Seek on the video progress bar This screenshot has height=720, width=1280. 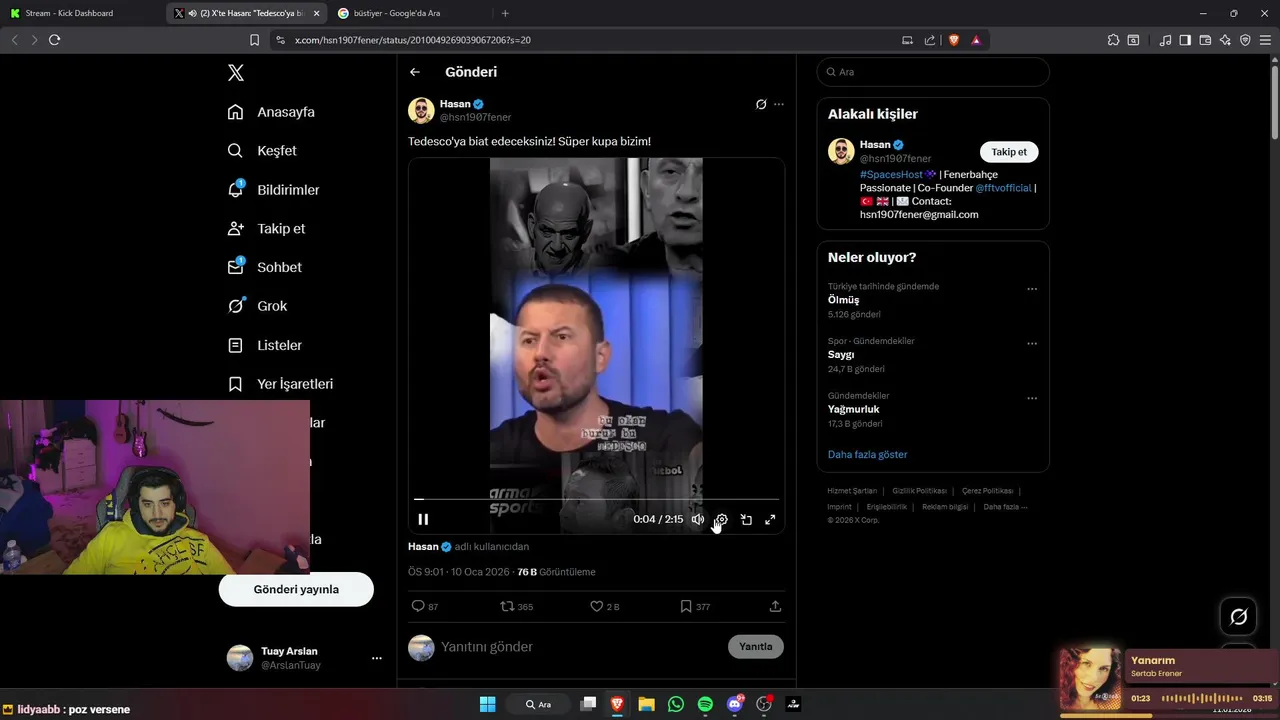click(x=596, y=498)
